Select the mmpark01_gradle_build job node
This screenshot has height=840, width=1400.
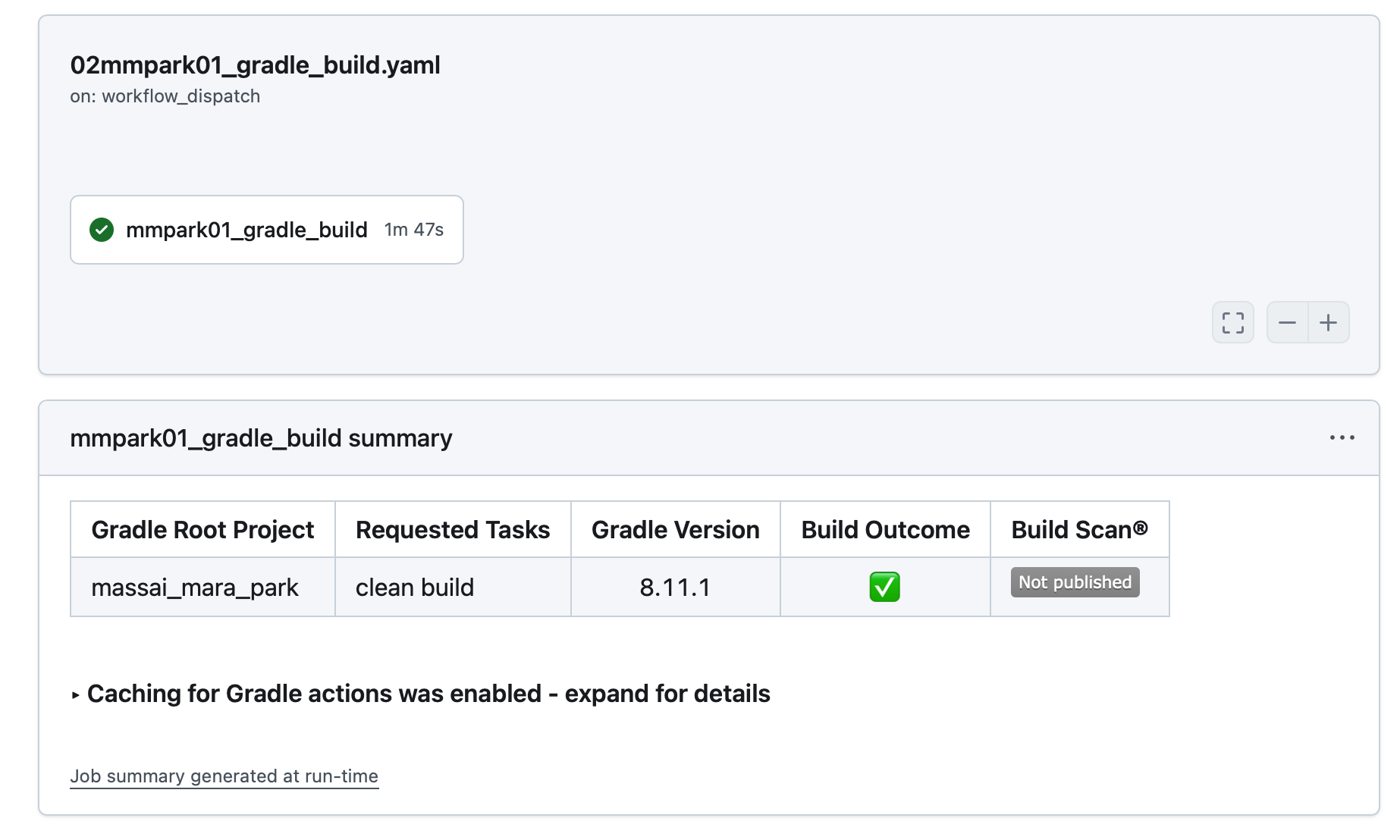(247, 230)
